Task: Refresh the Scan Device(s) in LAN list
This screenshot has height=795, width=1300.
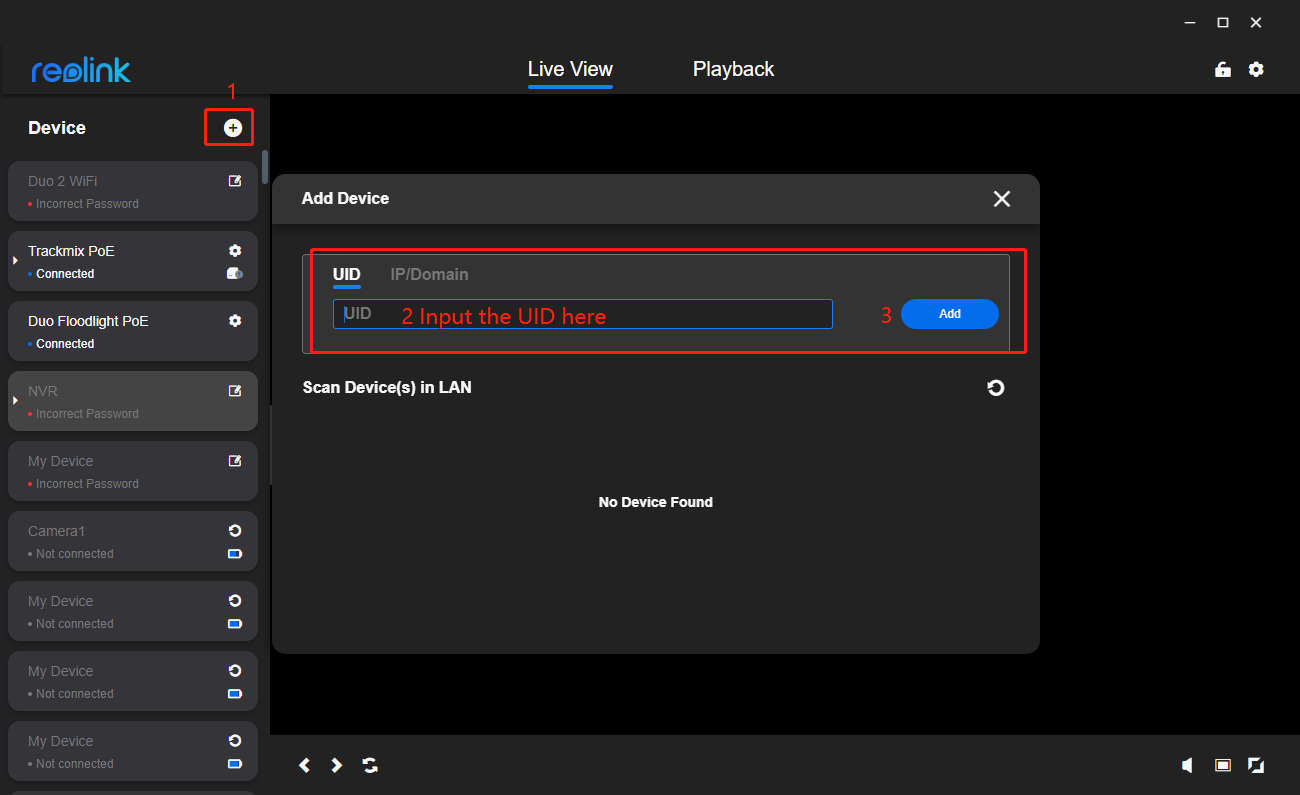Action: [x=995, y=388]
